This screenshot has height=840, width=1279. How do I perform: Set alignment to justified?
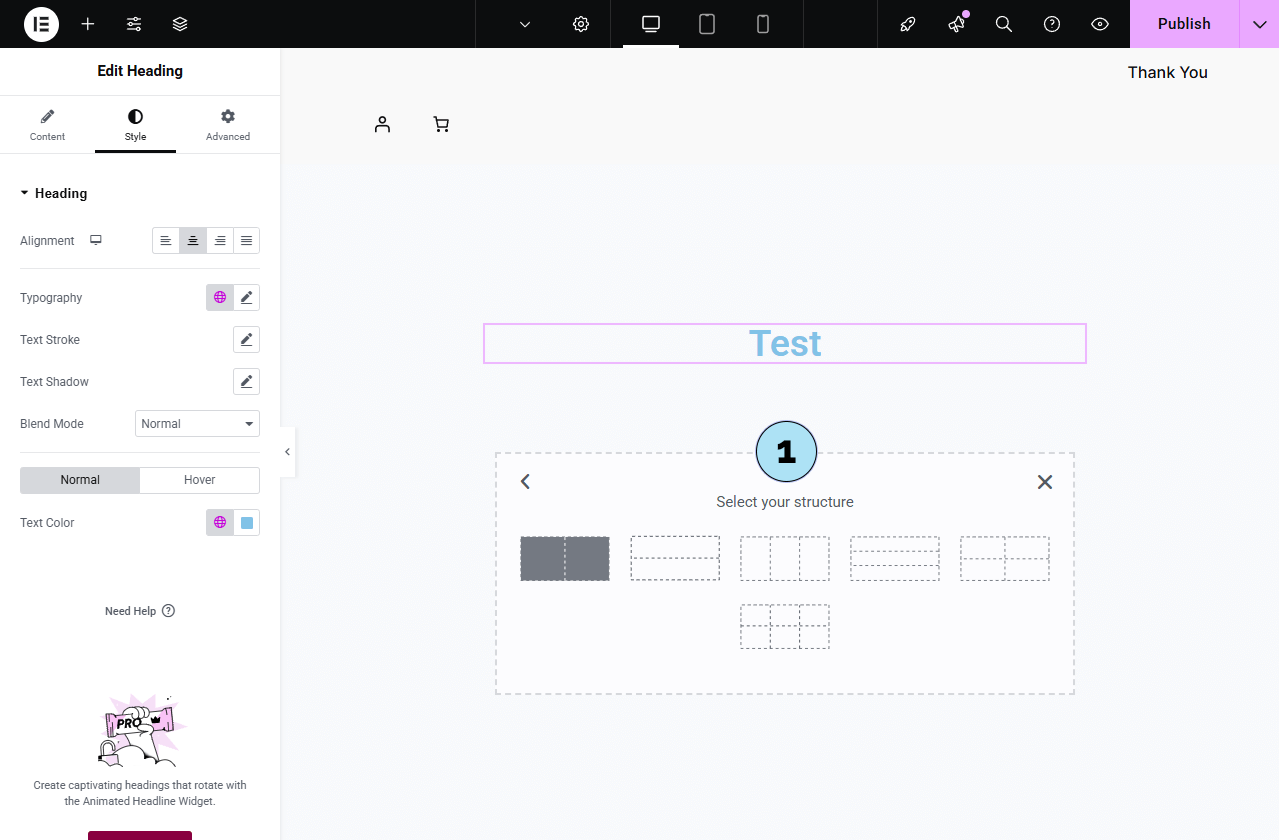click(246, 241)
